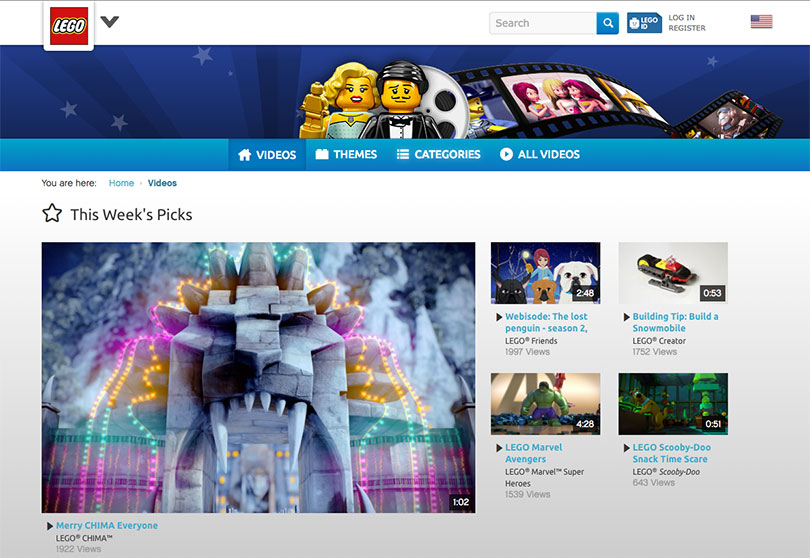The height and width of the screenshot is (558, 810).
Task: Click the clapperboard icon next to THEMES
Action: point(322,154)
